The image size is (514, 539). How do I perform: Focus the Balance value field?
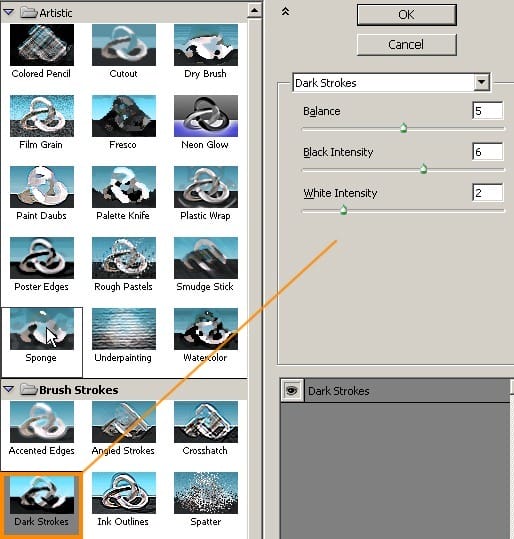point(488,111)
